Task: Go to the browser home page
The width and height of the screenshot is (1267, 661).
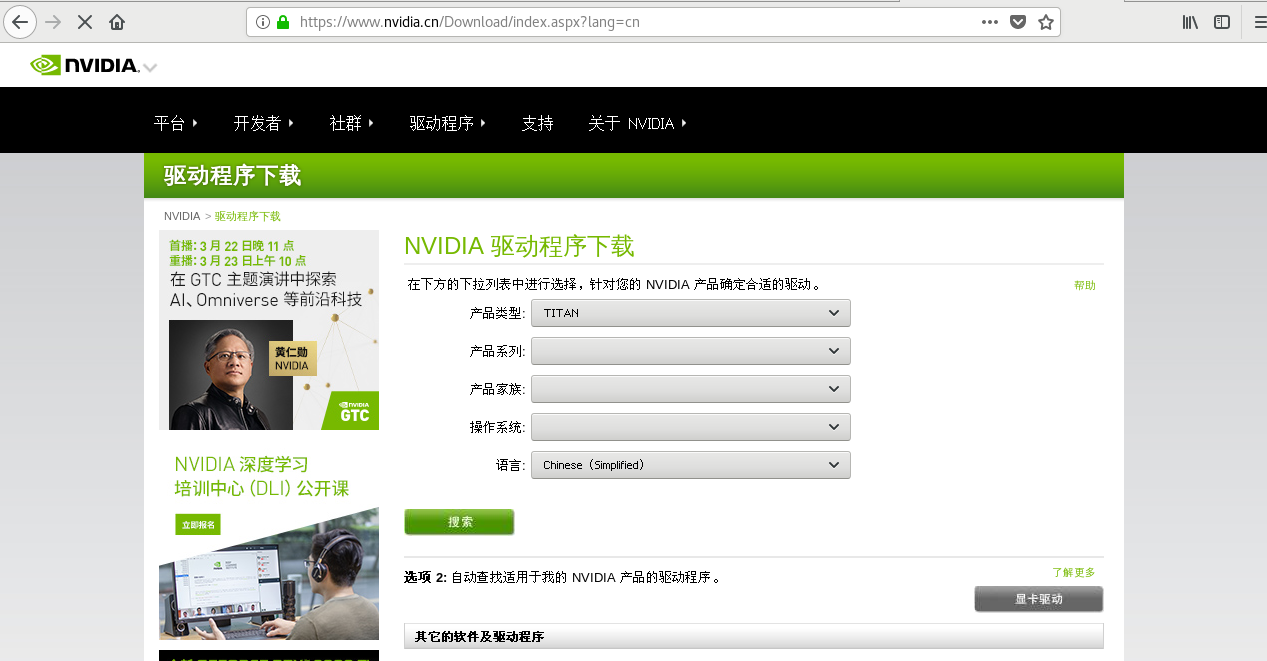Action: (x=118, y=21)
